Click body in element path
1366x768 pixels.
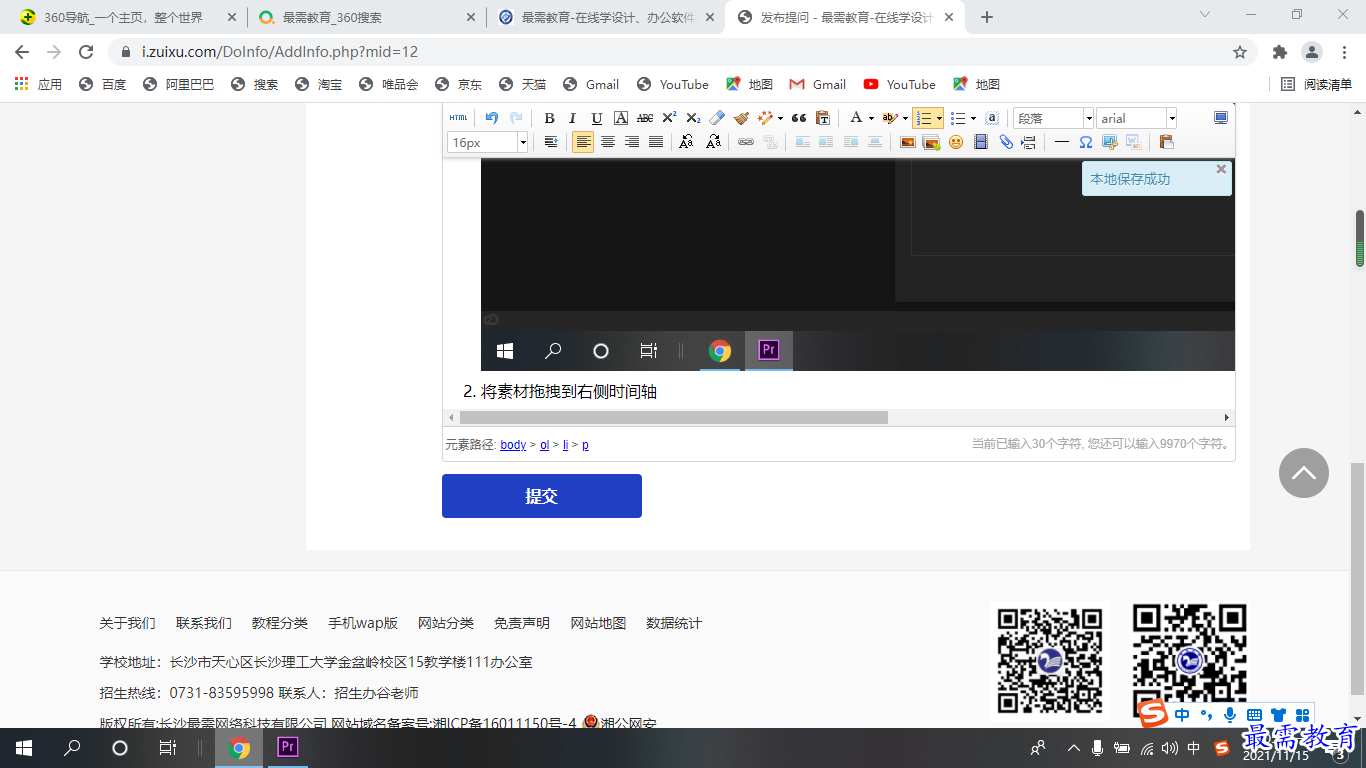pyautogui.click(x=513, y=445)
